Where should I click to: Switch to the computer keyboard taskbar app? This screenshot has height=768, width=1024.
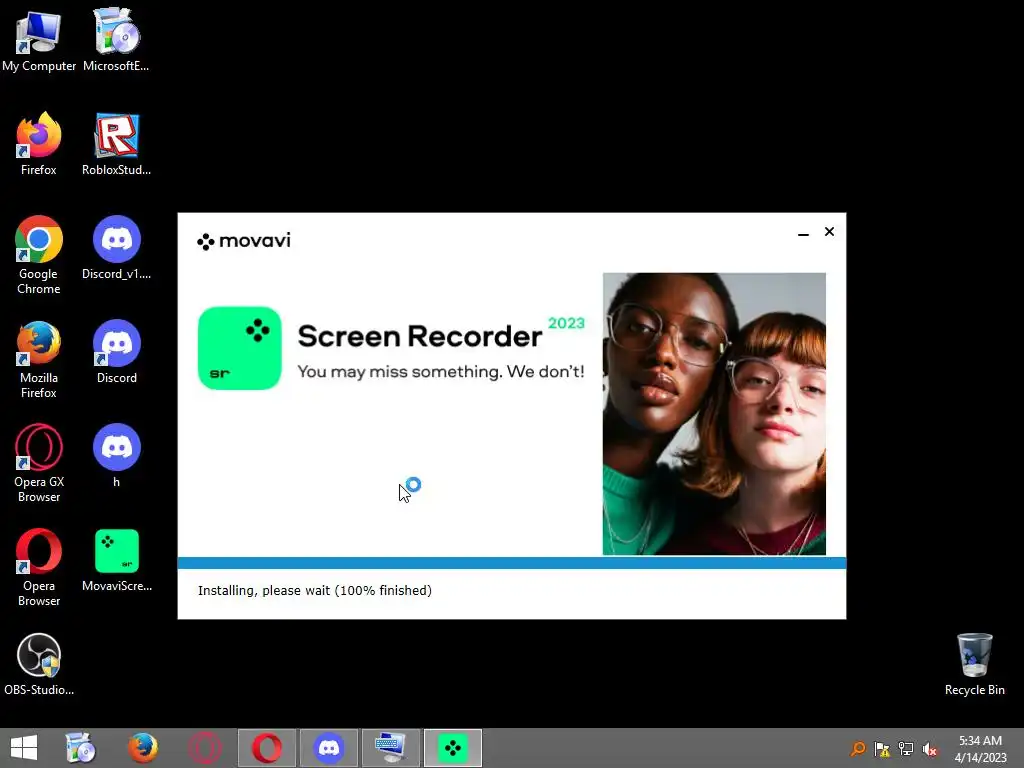tap(391, 748)
